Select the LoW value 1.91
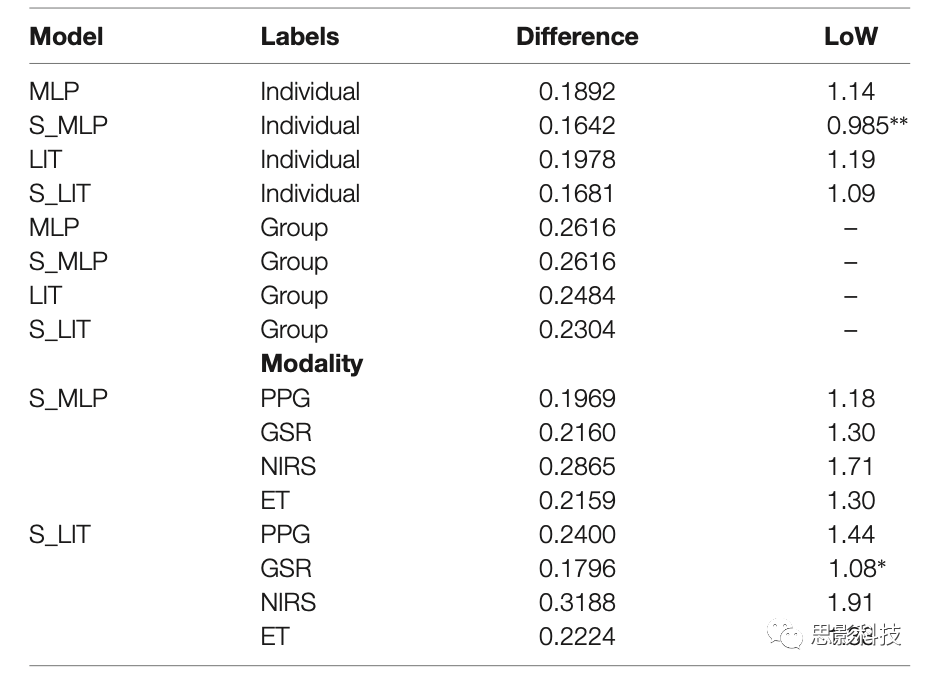The width and height of the screenshot is (932, 676). tap(850, 602)
